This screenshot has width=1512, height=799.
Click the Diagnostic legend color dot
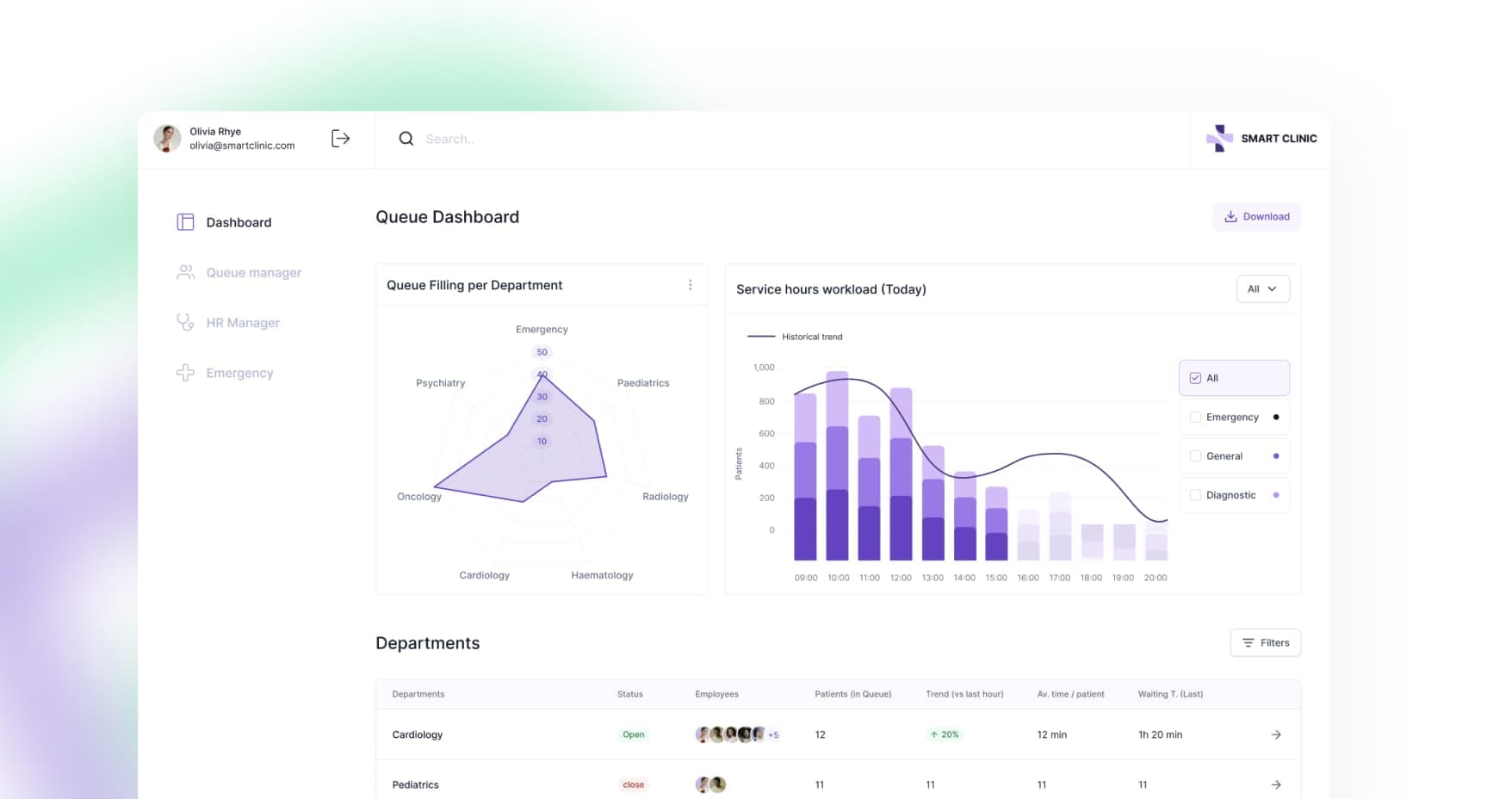click(1275, 495)
